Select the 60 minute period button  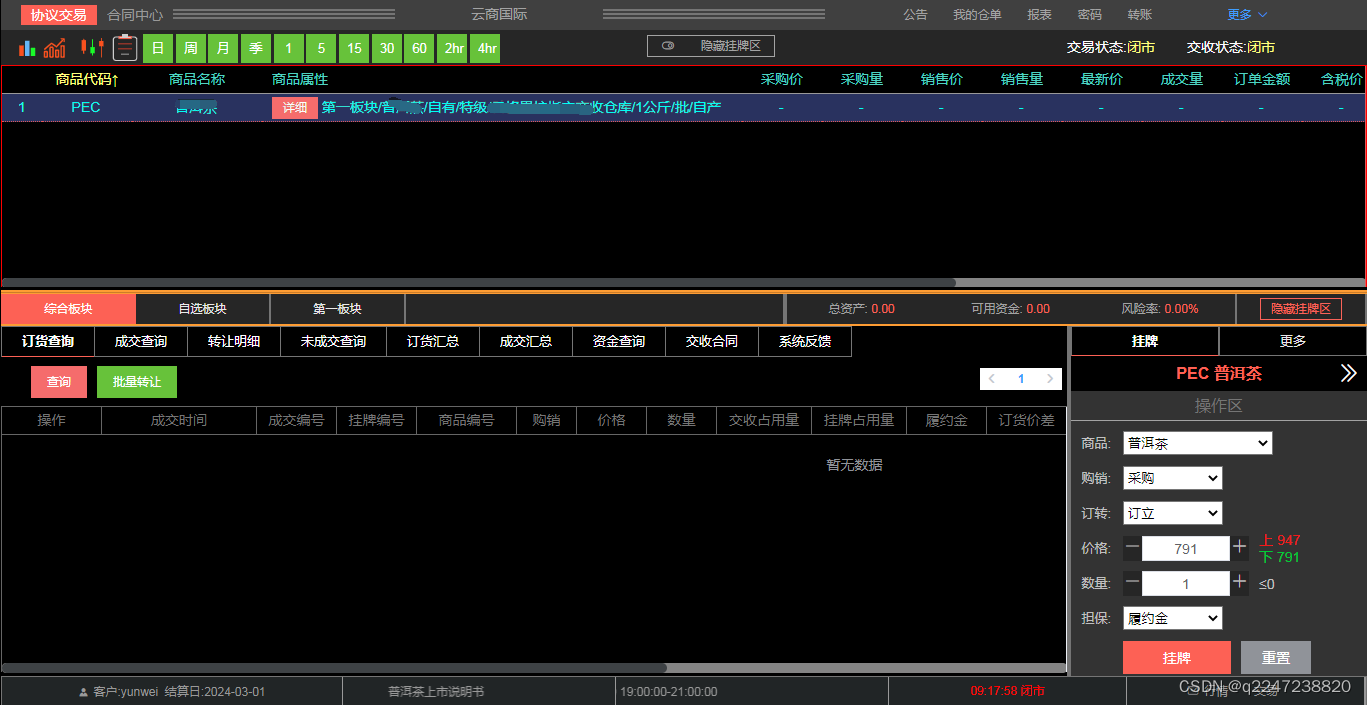(419, 48)
